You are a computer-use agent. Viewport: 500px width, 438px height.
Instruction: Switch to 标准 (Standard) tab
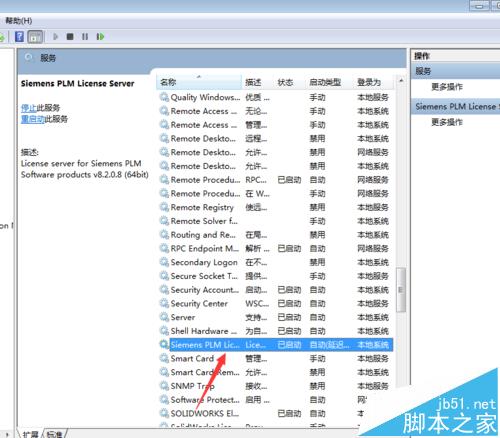(x=55, y=434)
